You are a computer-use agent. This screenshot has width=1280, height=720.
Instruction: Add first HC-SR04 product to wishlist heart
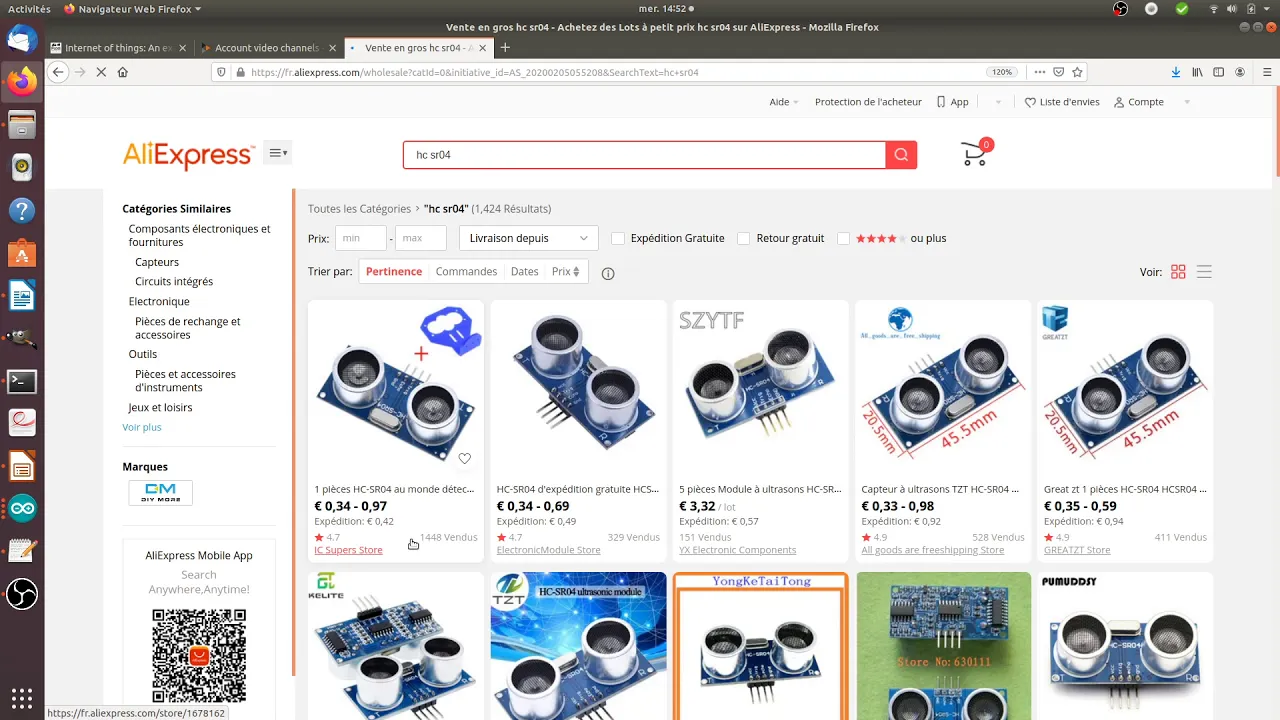[x=465, y=459]
